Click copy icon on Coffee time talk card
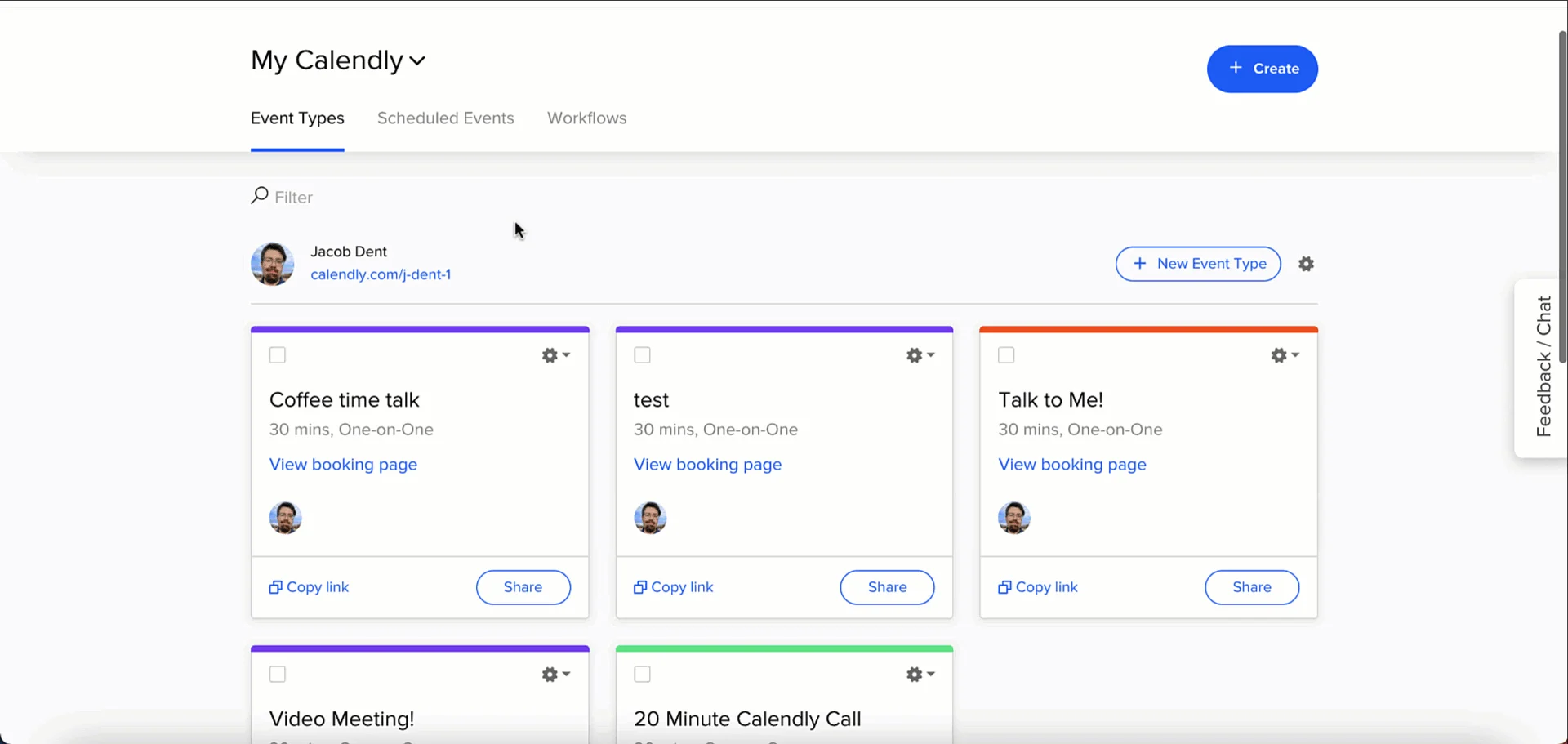The image size is (1568, 744). pyautogui.click(x=276, y=587)
